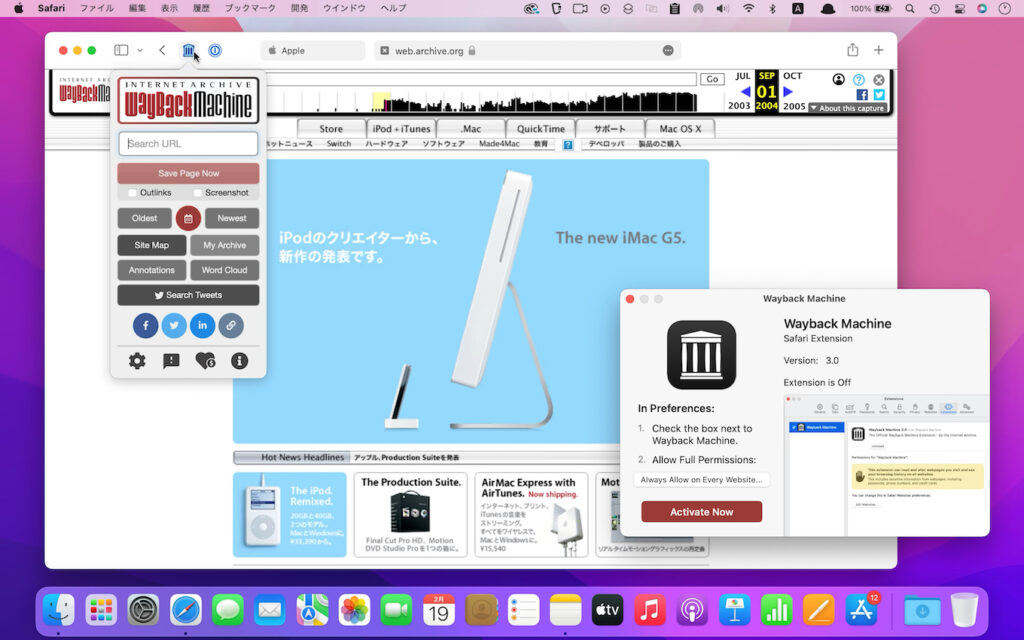
Task: Click the page options ellipsis in address bar
Action: pyautogui.click(x=667, y=50)
